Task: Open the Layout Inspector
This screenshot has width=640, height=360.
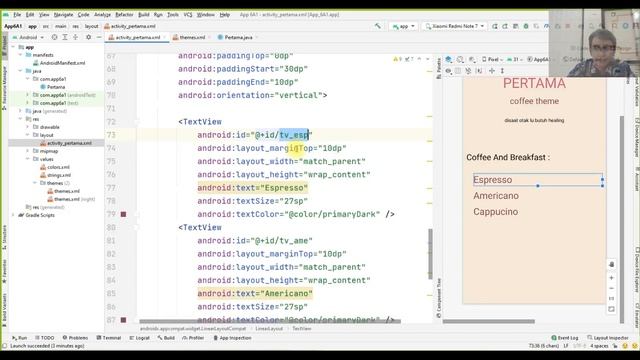Action: [x=608, y=338]
